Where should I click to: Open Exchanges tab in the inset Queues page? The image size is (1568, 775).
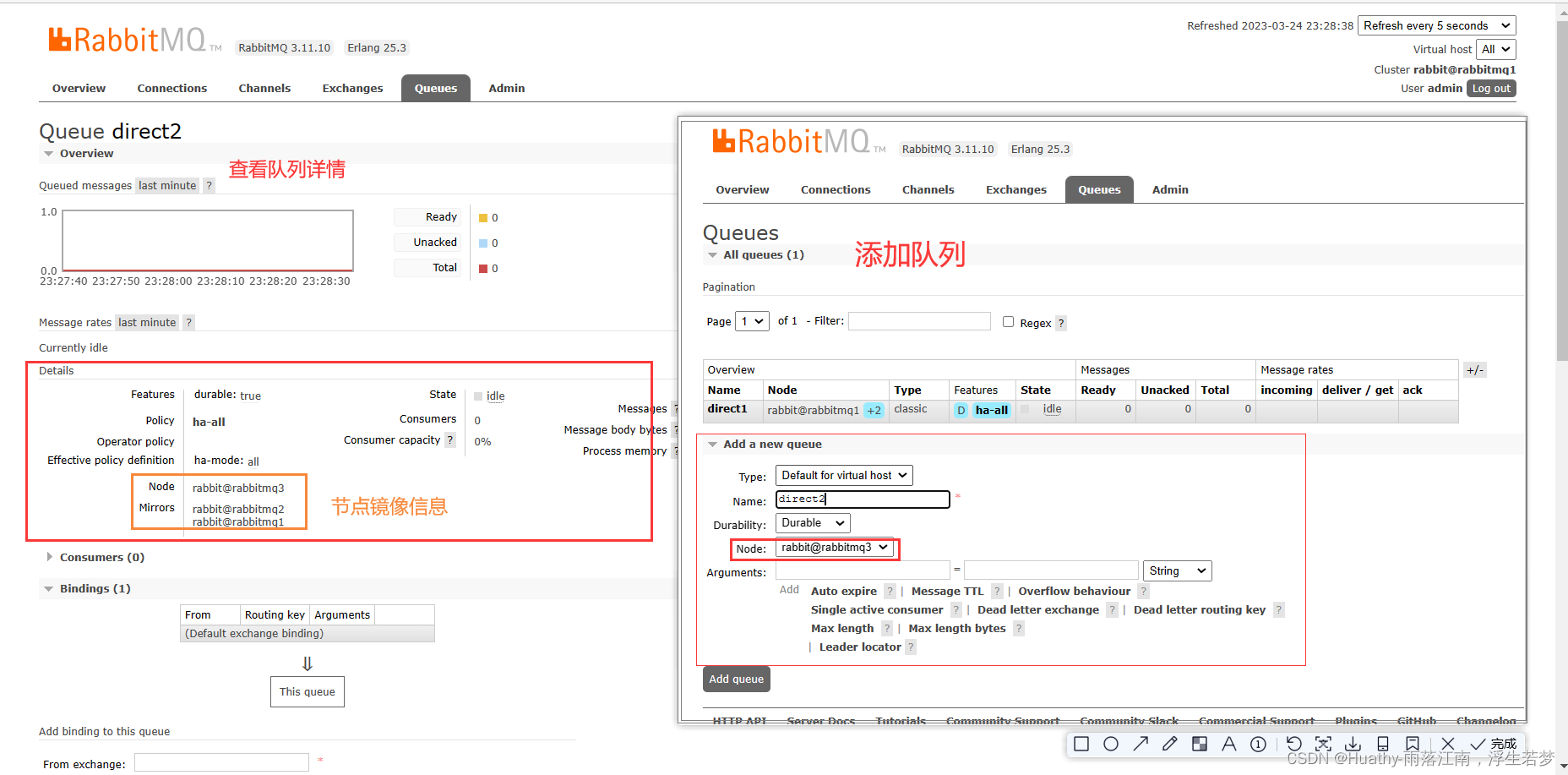[1016, 190]
